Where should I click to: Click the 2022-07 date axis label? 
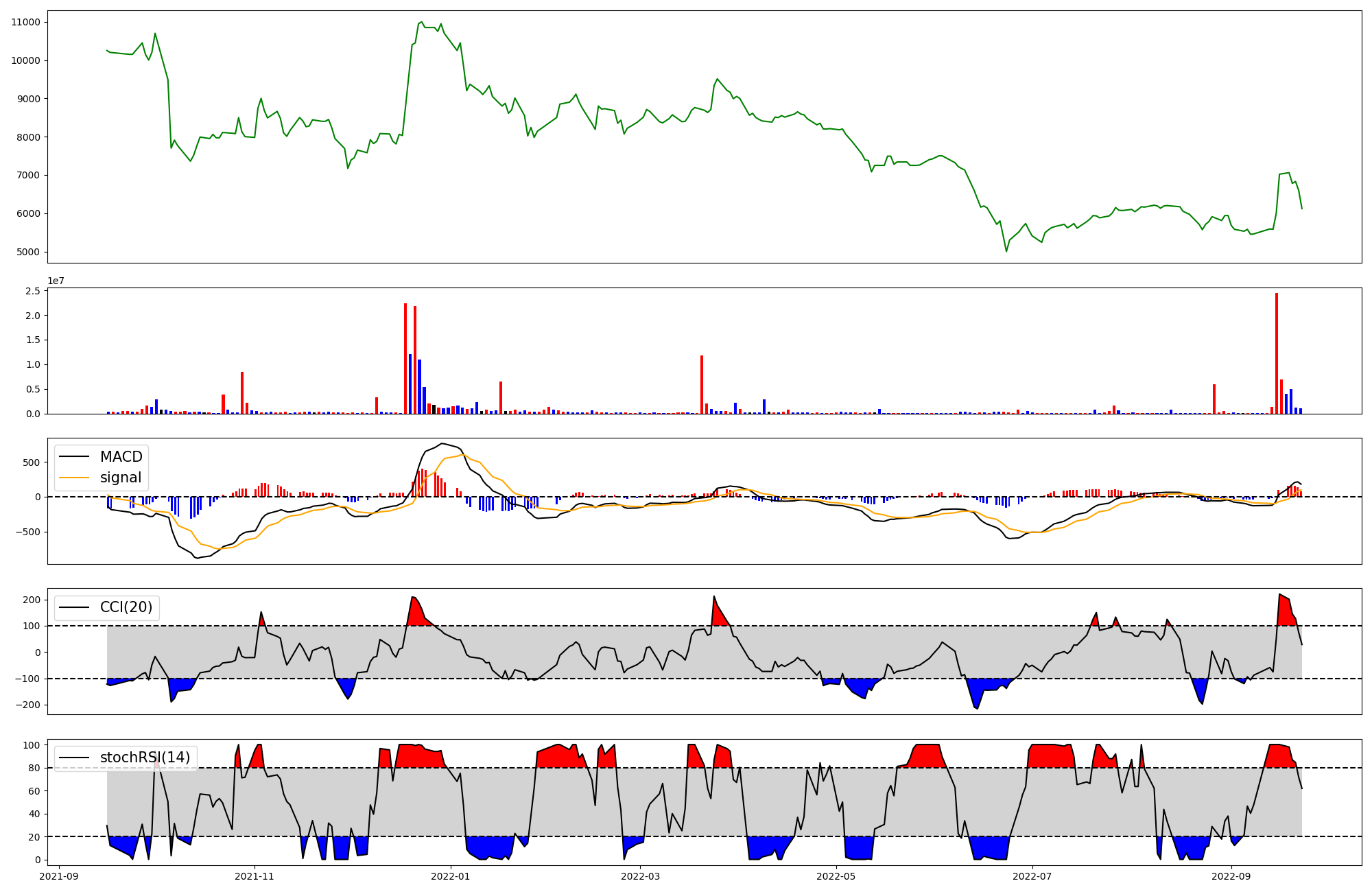click(x=1032, y=876)
